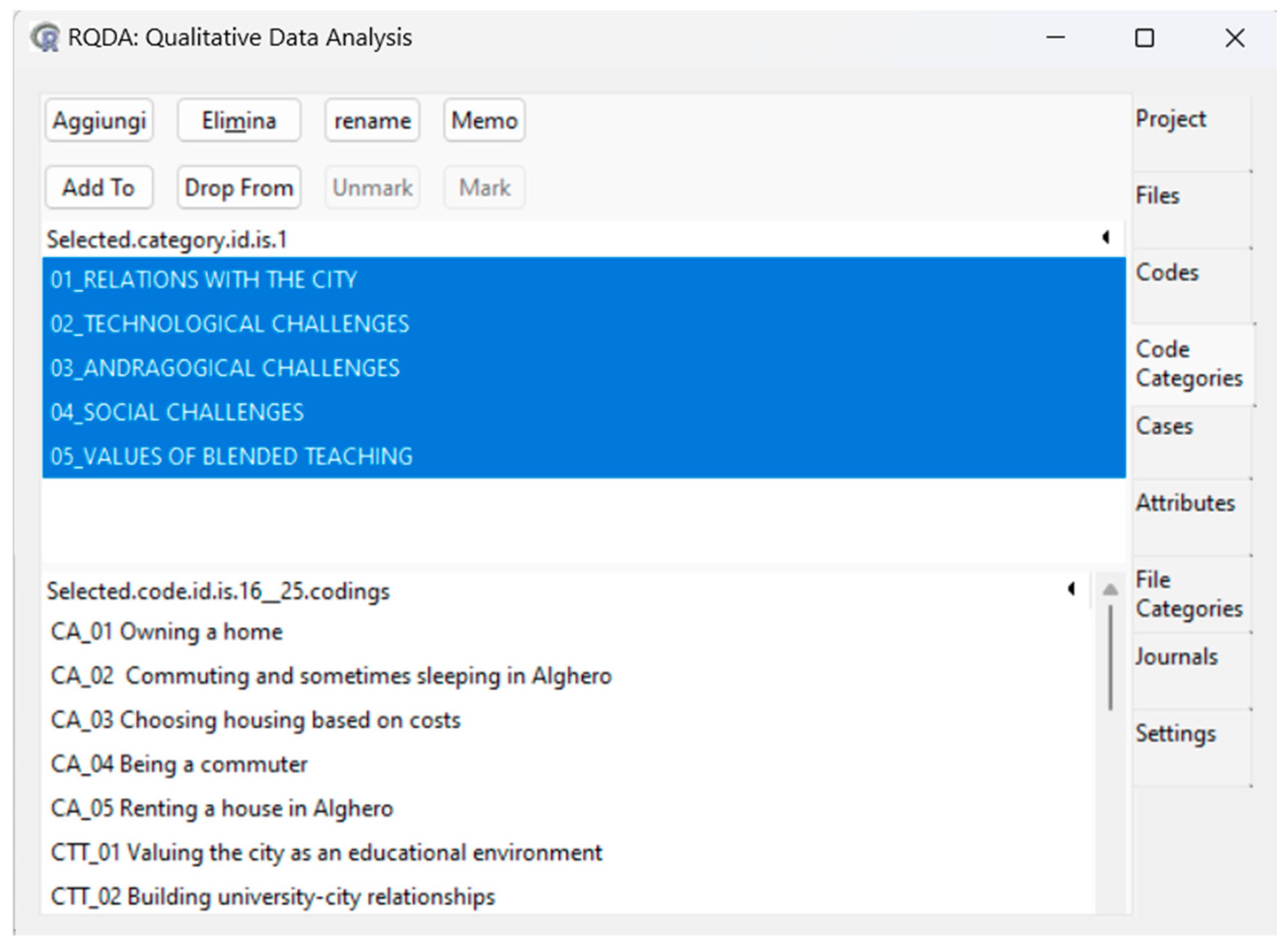Click the arrow beside Selected.category.id.is.1 header
This screenshot has width=1288, height=950.
tap(1105, 237)
